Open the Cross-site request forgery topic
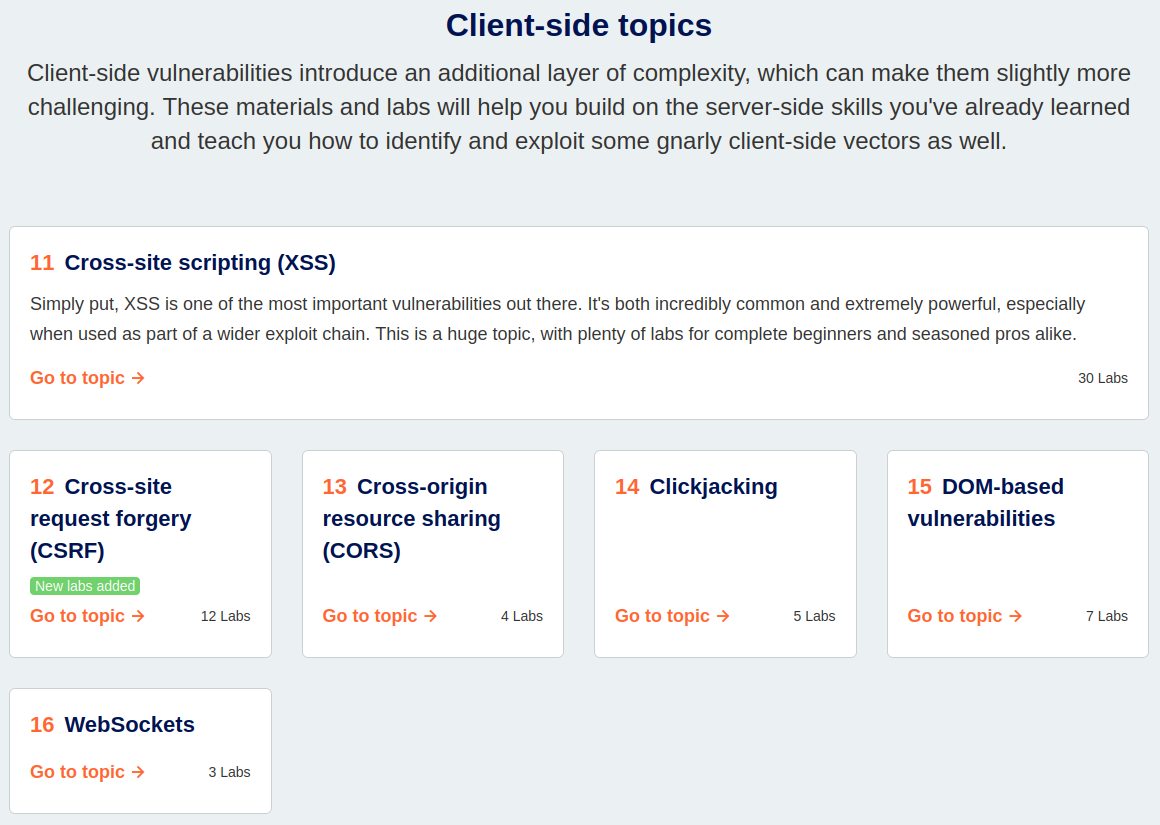Image resolution: width=1160 pixels, height=825 pixels. click(x=75, y=616)
